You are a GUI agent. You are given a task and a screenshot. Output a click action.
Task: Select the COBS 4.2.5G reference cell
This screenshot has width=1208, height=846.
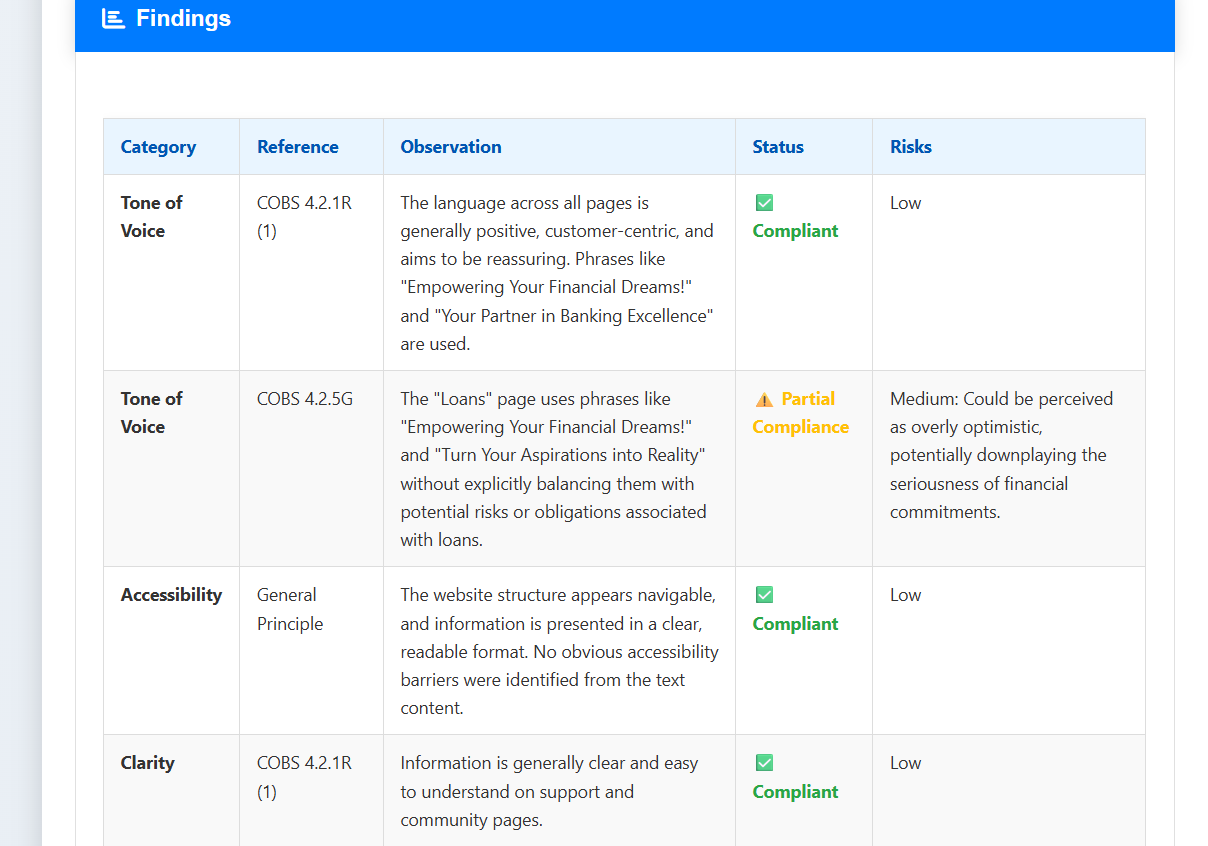pos(304,399)
